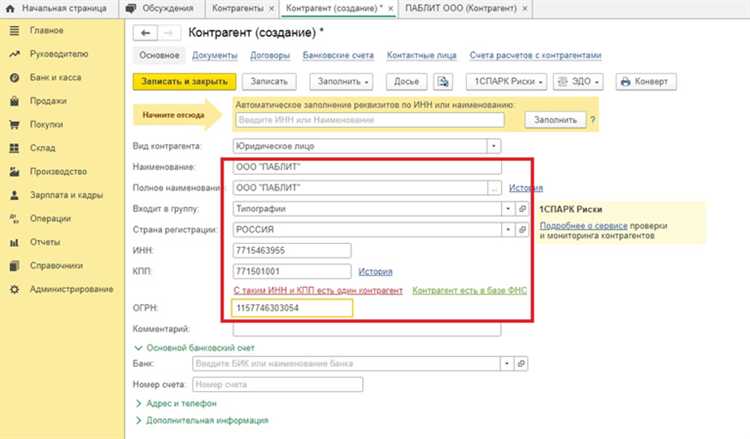Close the Контрагент (создание) tab
This screenshot has width=750, height=439.
390,9
